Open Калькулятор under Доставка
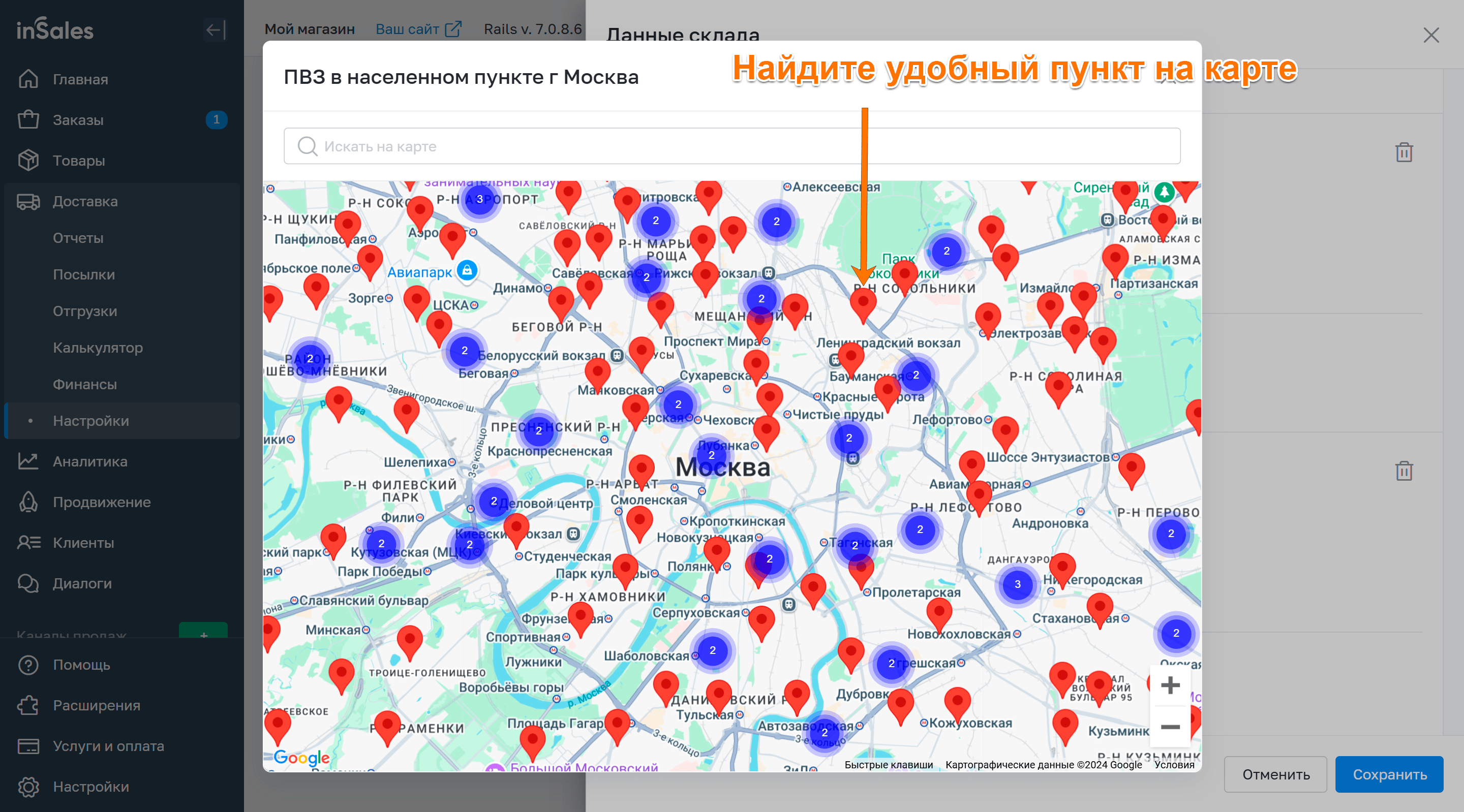The height and width of the screenshot is (812, 1464). point(98,348)
